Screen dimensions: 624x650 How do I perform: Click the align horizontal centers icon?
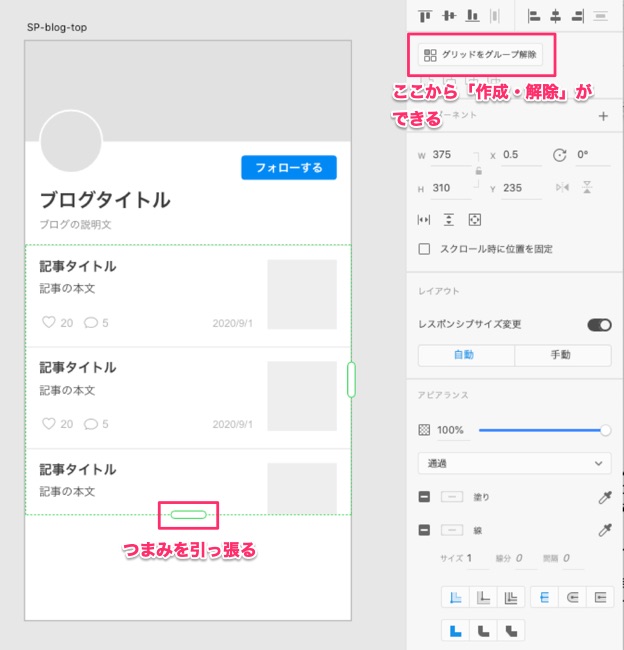(555, 16)
